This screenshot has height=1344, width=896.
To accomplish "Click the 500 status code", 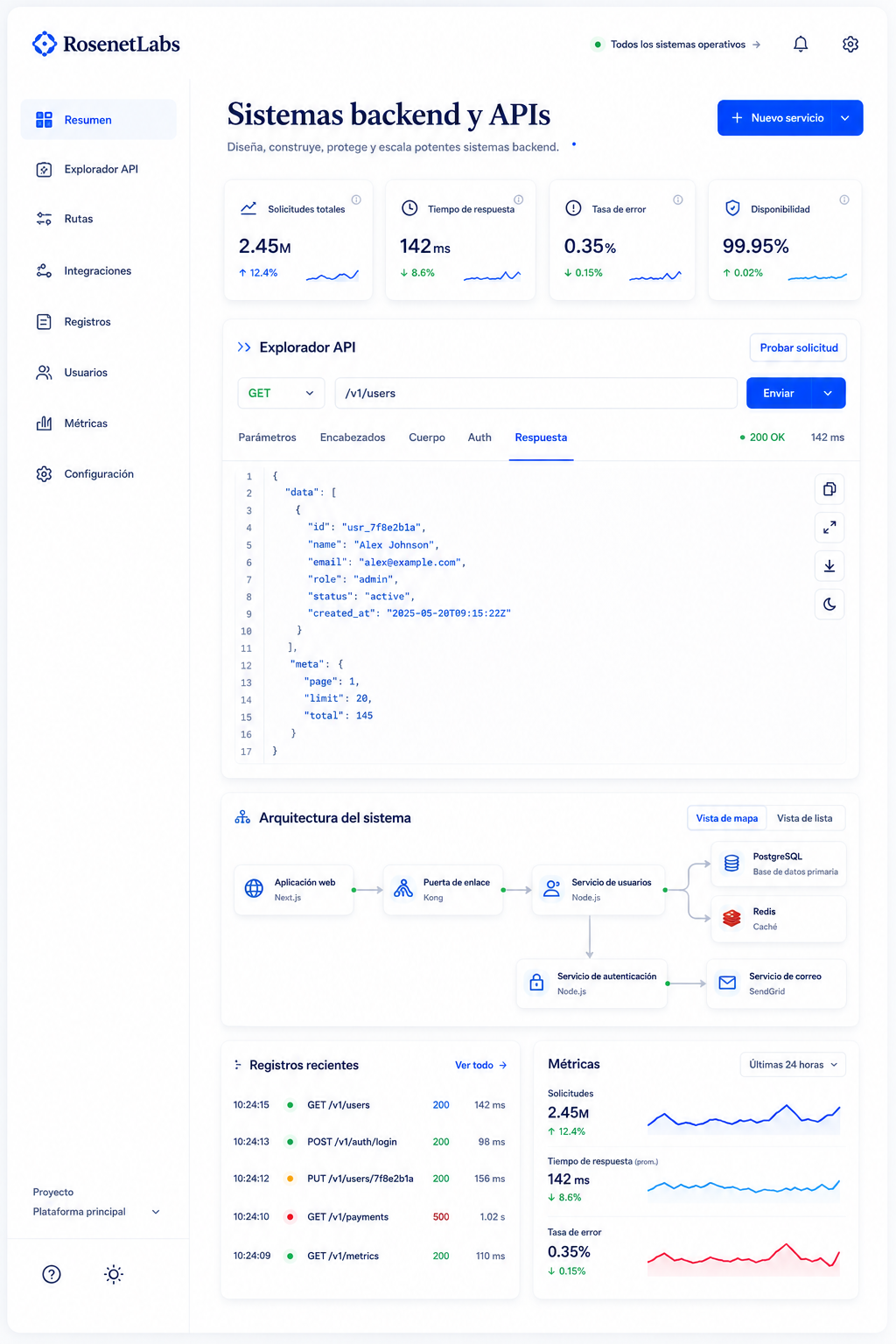I will pos(441,1217).
